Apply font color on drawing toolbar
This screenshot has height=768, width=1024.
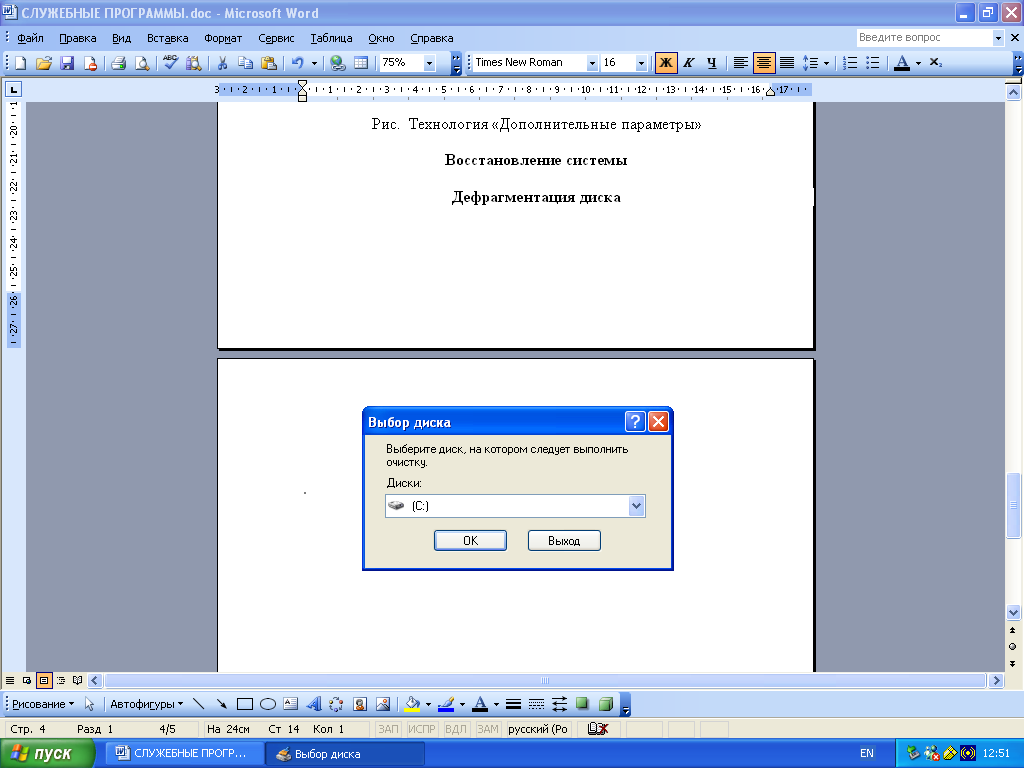coord(480,704)
